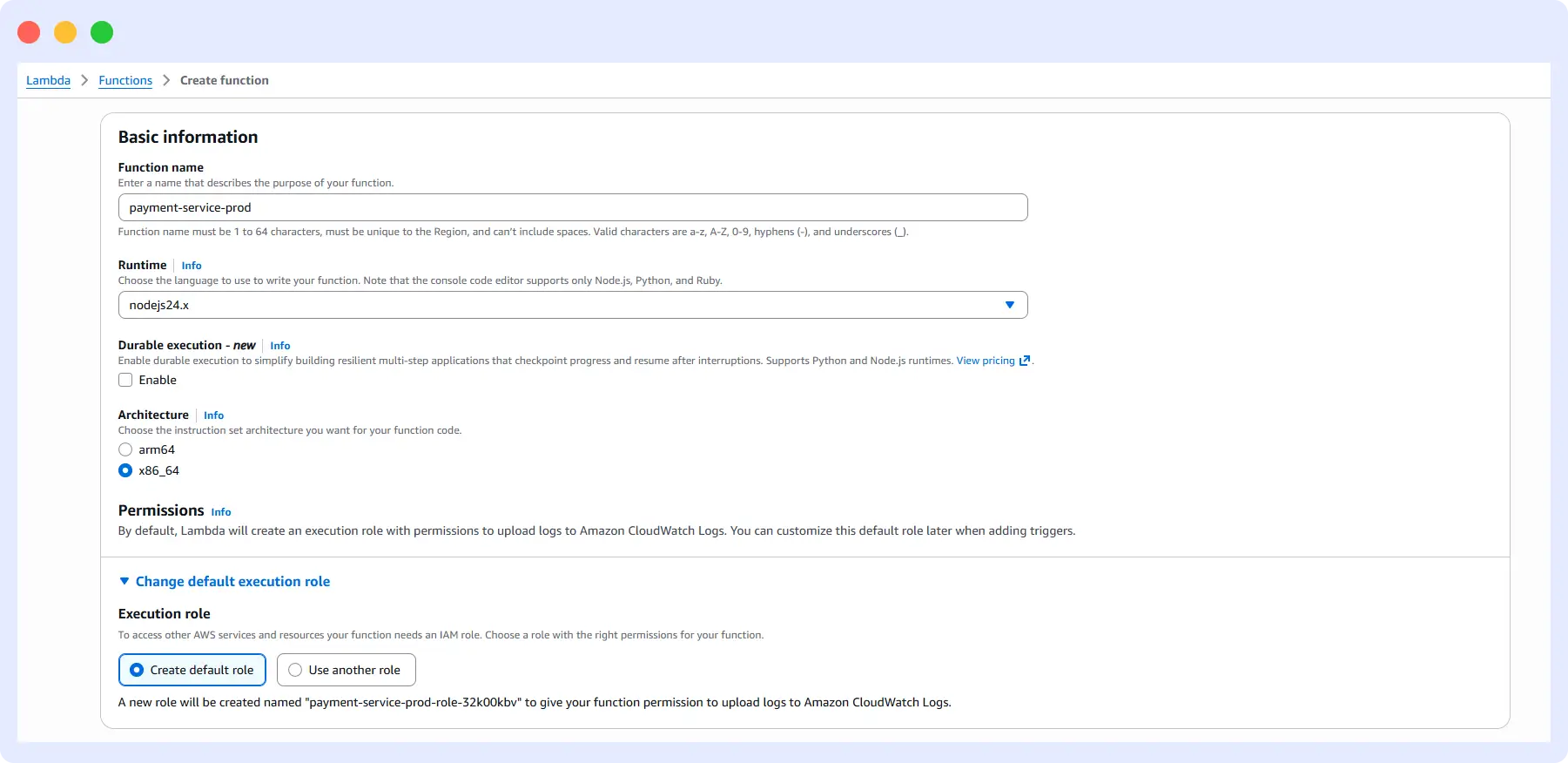Click the green maximize window button
The width and height of the screenshot is (1568, 763).
point(102,32)
